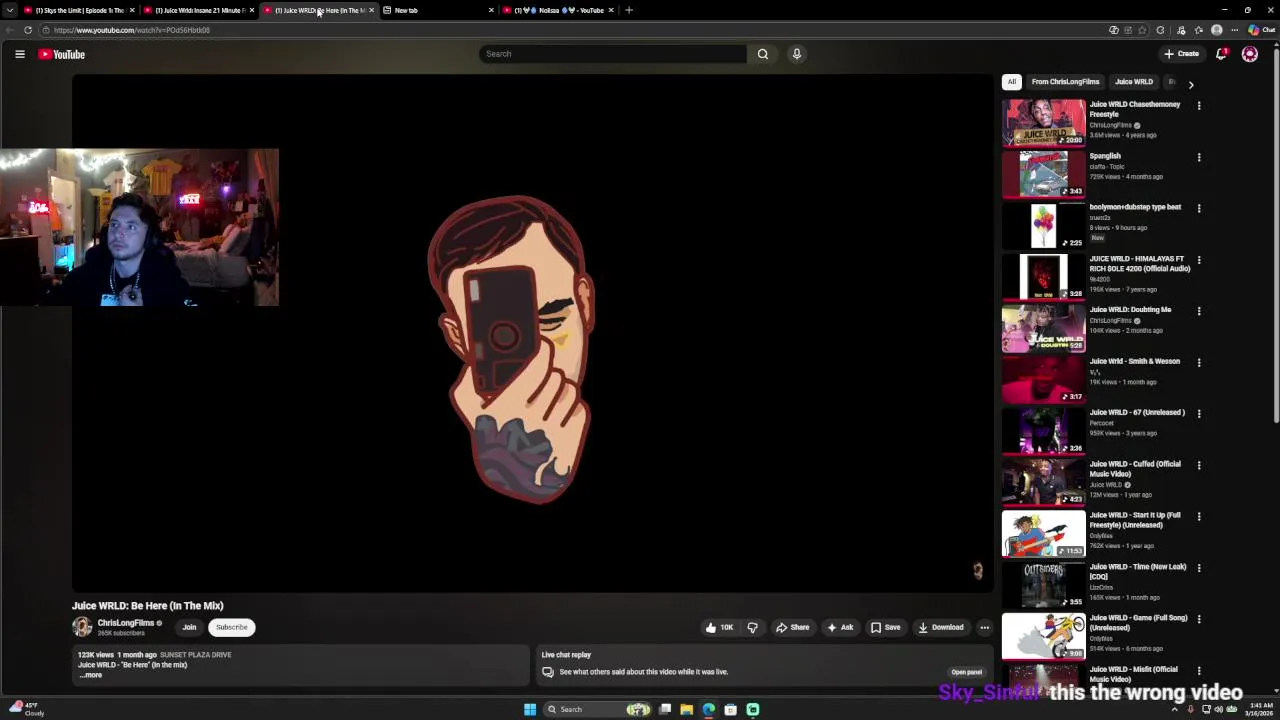This screenshot has width=1280, height=720.
Task: Subscribe to ChrisLongFilms
Action: 231,627
